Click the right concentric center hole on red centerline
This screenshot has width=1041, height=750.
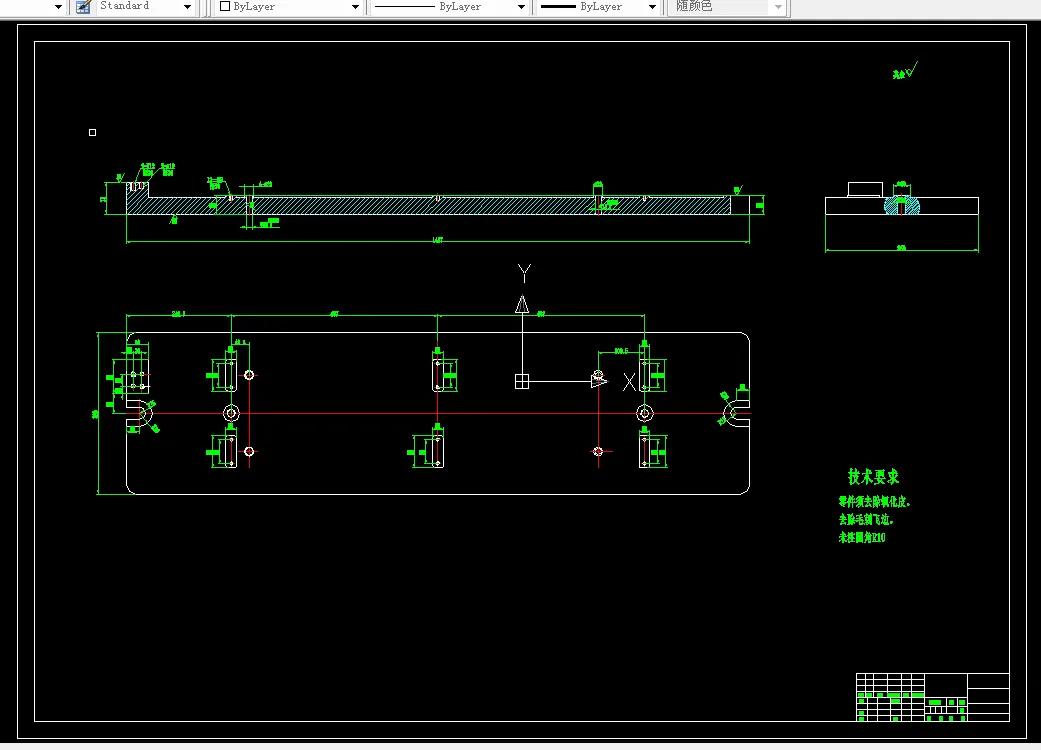coord(645,413)
